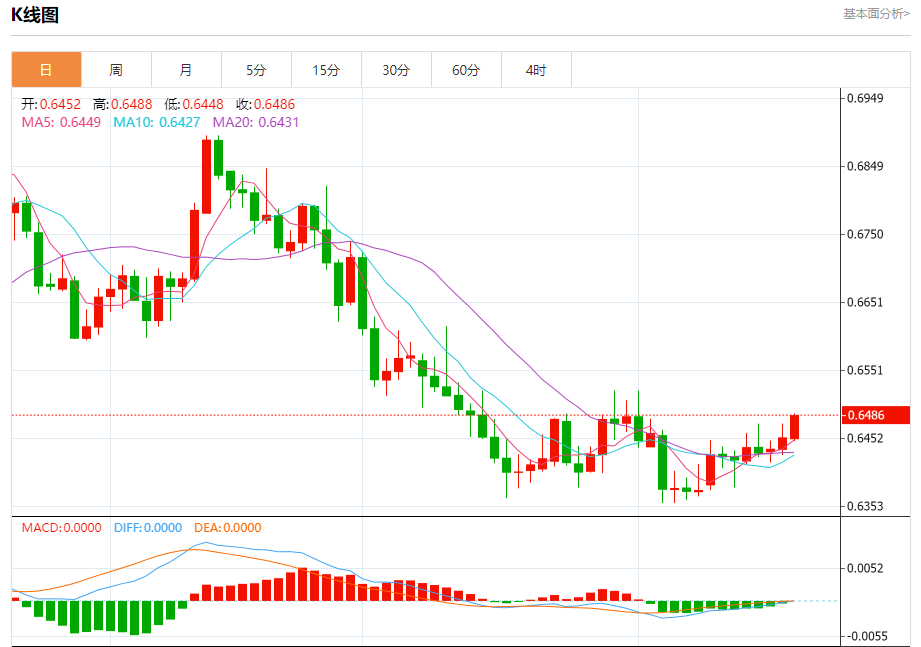This screenshot has width=921, height=647.
Task: Click the MACD:0.0000 indicator label
Action: click(62, 527)
